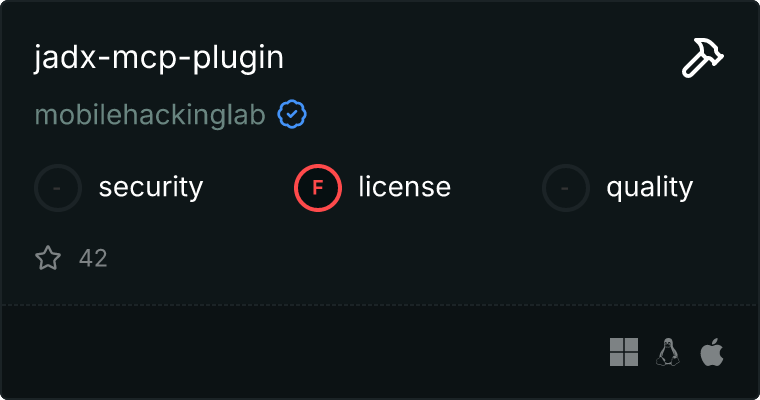Click the star icon
This screenshot has width=760, height=400.
48,259
